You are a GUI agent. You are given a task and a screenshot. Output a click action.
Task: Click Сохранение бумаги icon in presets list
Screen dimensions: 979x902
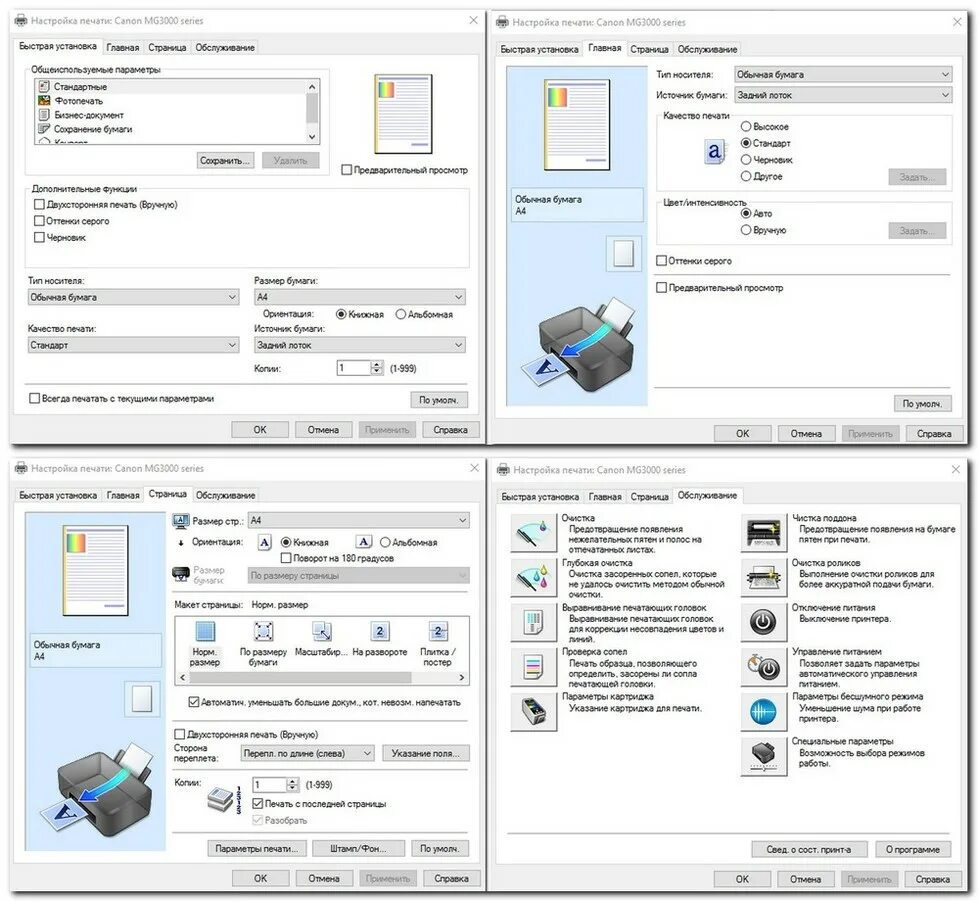(x=44, y=129)
